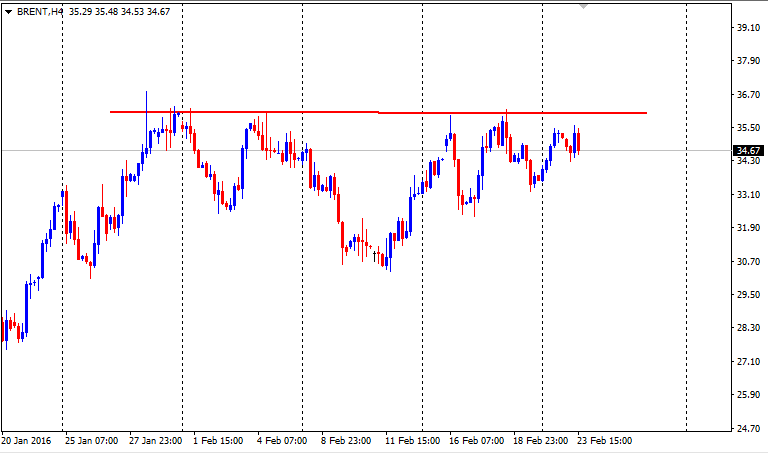Click the BRENT,H4 chart title text
This screenshot has height=454, width=768.
(x=40, y=12)
